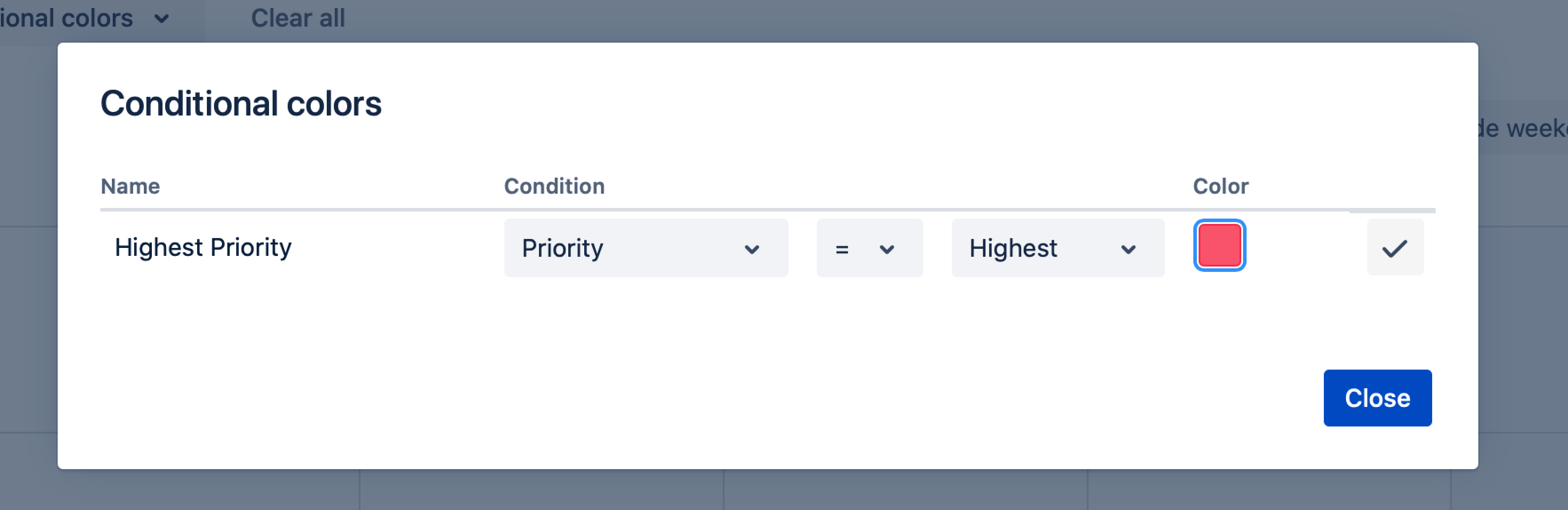Image resolution: width=1568 pixels, height=510 pixels.
Task: Click the Highest Priority rule name
Action: [x=203, y=247]
